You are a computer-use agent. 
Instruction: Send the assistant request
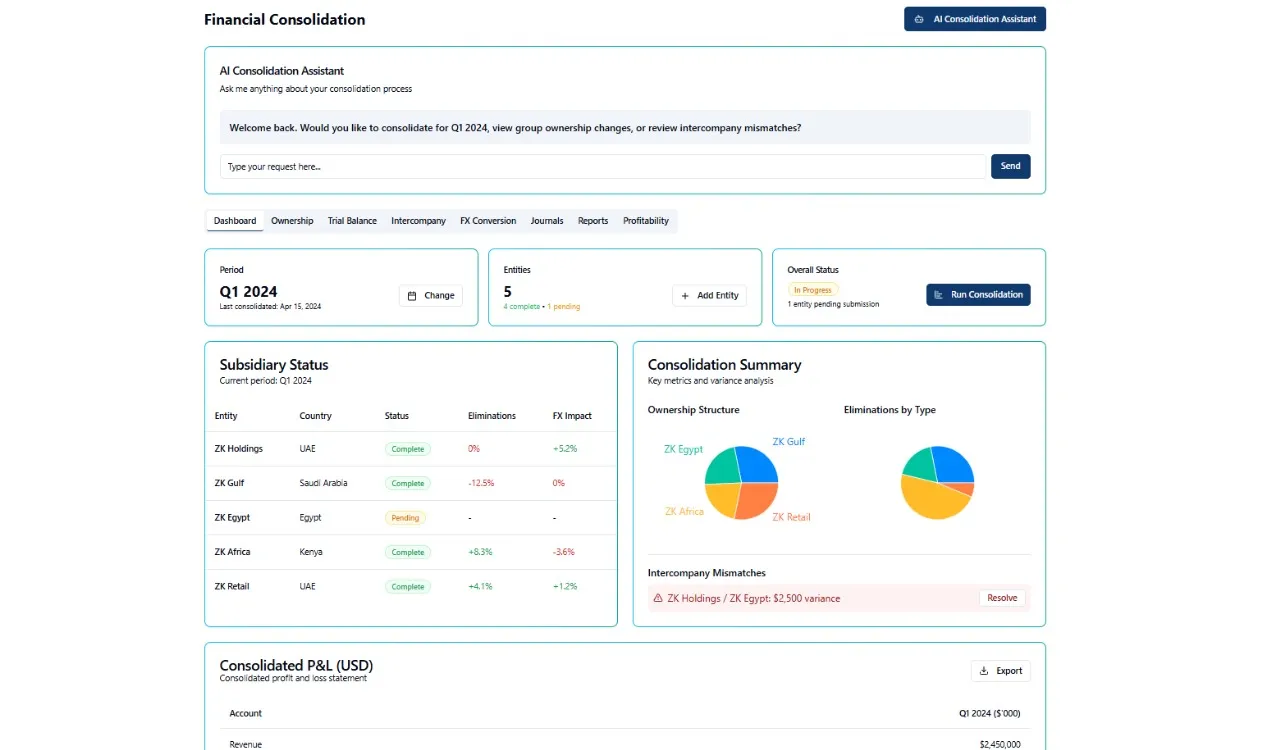coord(1010,166)
